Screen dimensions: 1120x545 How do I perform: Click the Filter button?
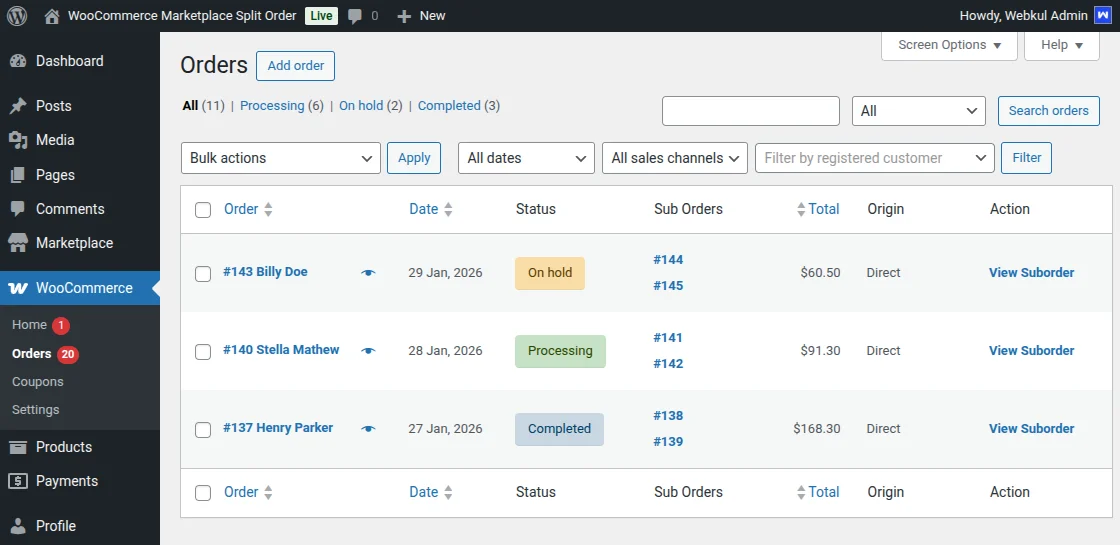(x=1026, y=158)
